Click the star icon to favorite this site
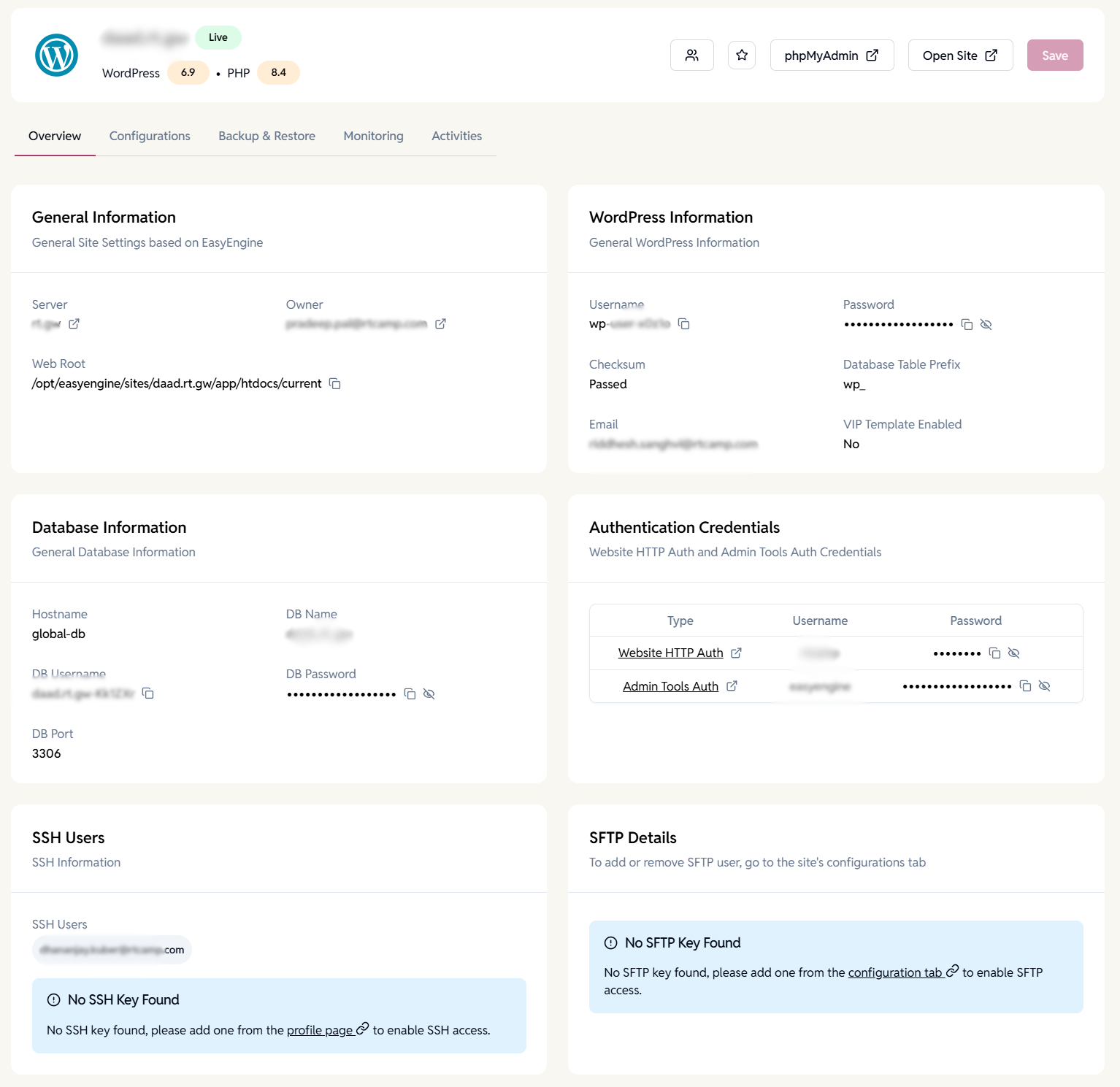The height and width of the screenshot is (1087, 1120). click(x=742, y=55)
